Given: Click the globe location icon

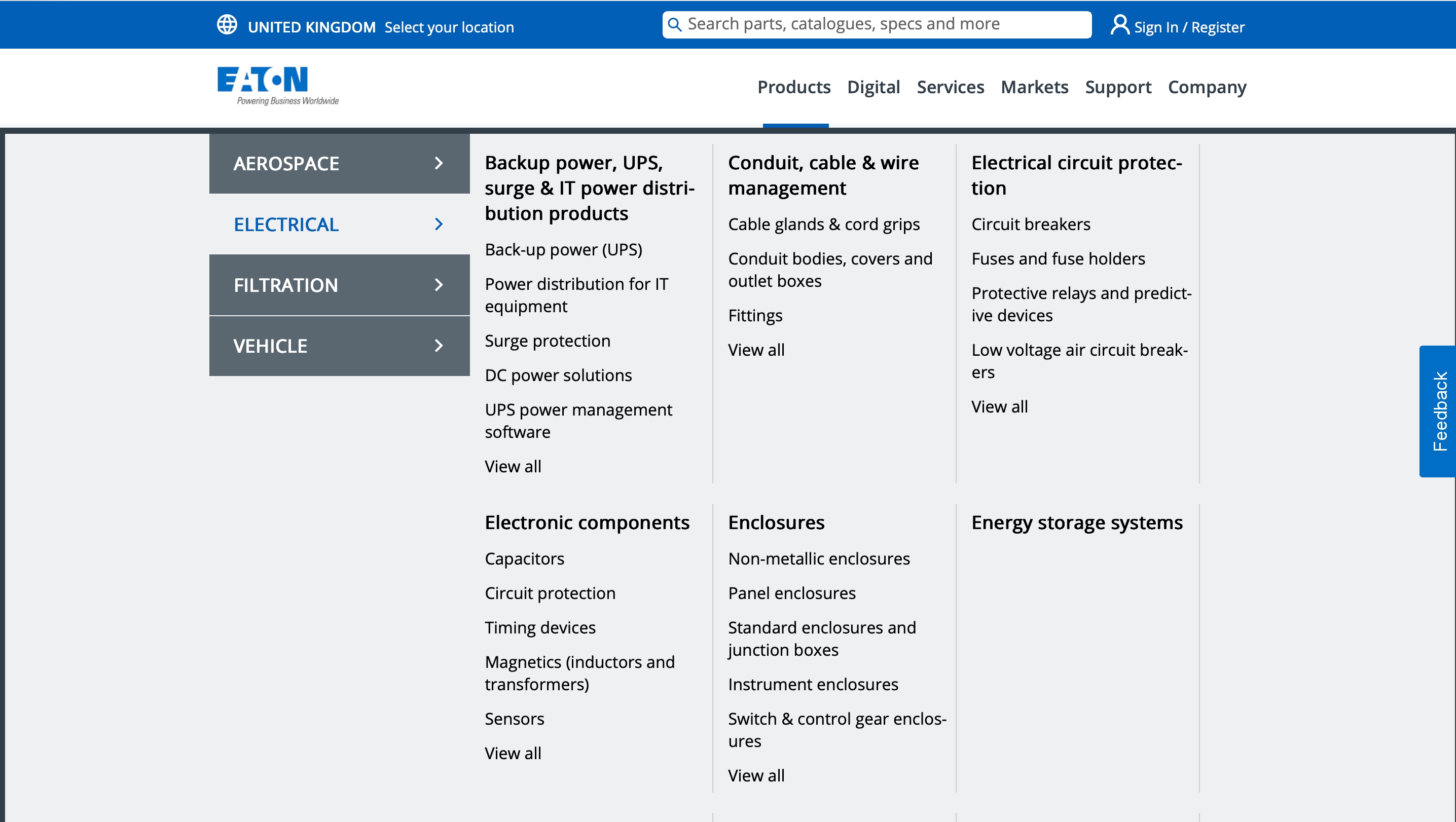Looking at the screenshot, I should (x=227, y=25).
